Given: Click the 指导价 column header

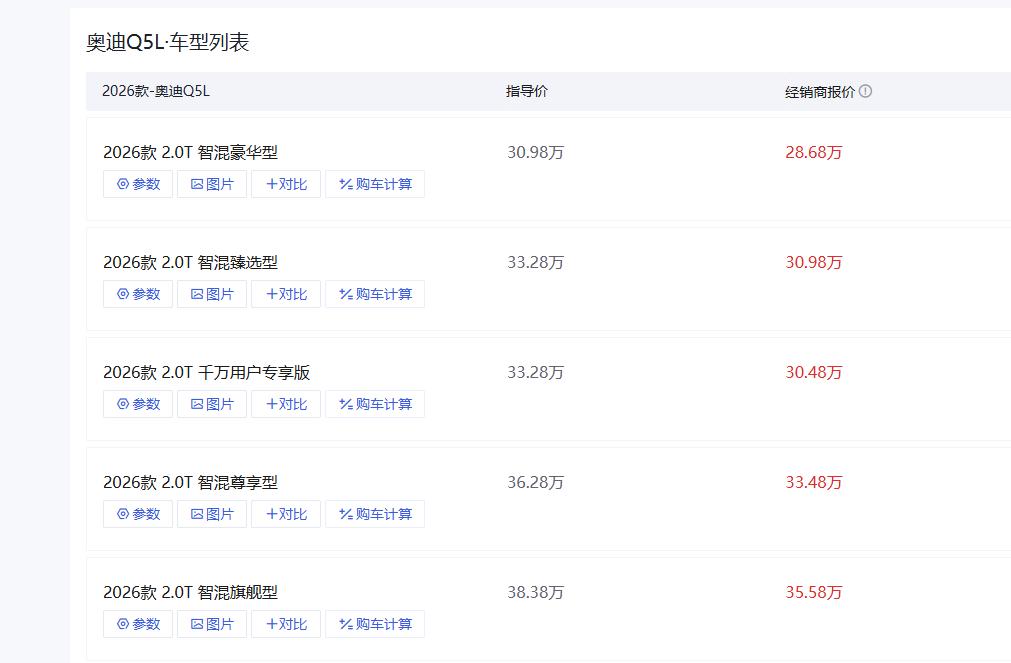Looking at the screenshot, I should click(x=527, y=91).
